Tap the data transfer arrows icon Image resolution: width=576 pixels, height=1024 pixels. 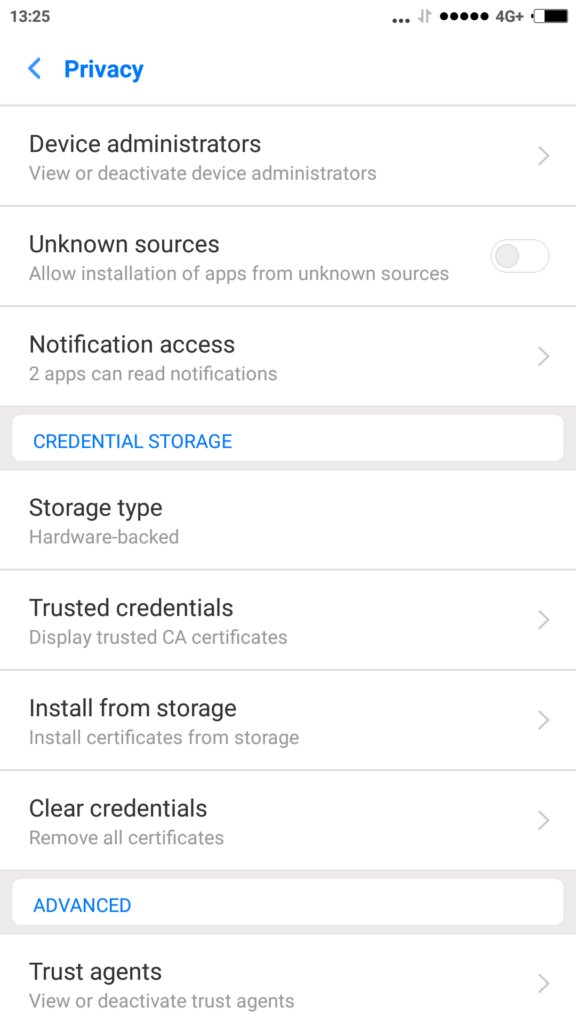(x=424, y=16)
